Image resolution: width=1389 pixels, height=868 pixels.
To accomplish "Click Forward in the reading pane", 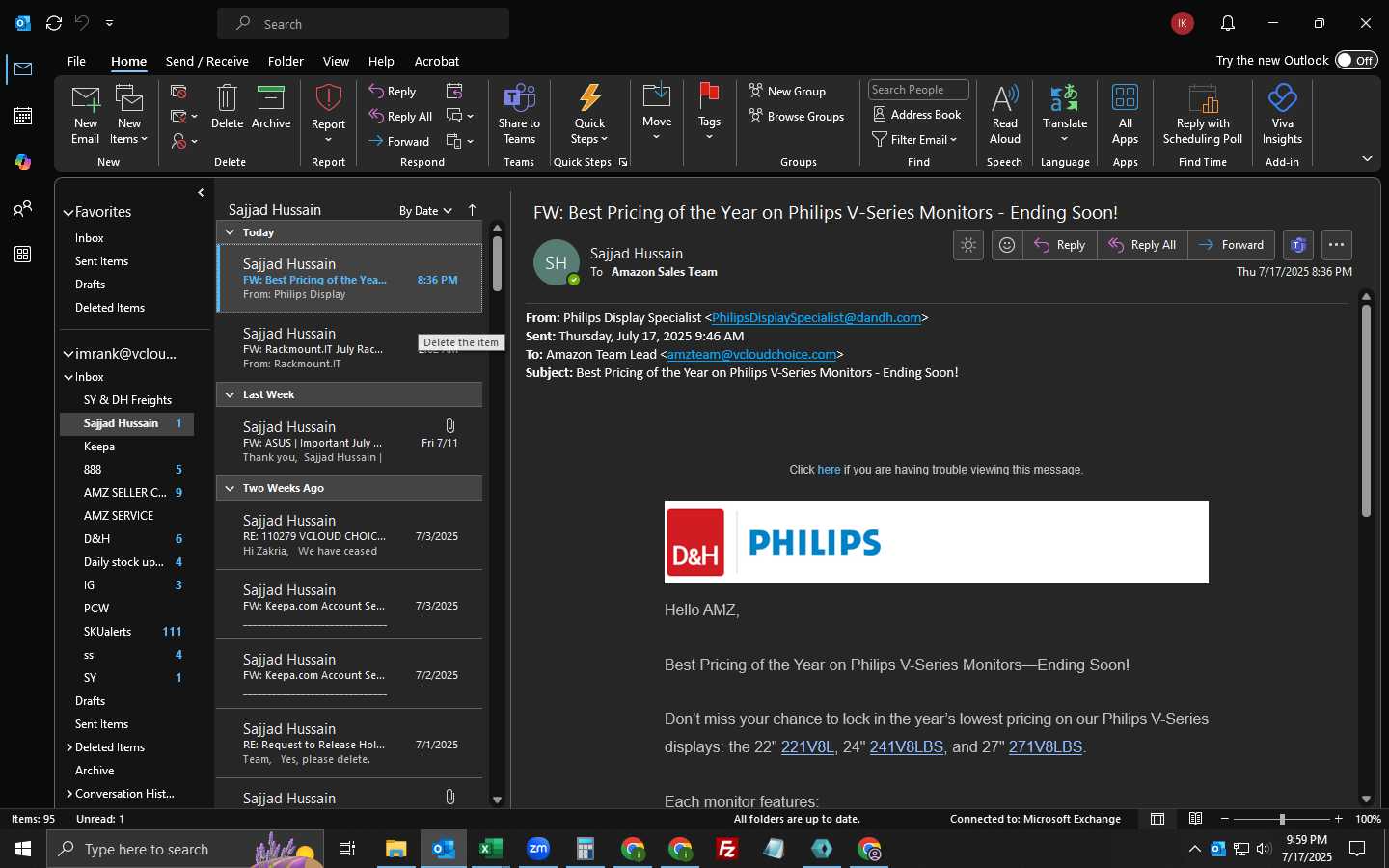I will pos(1231,245).
